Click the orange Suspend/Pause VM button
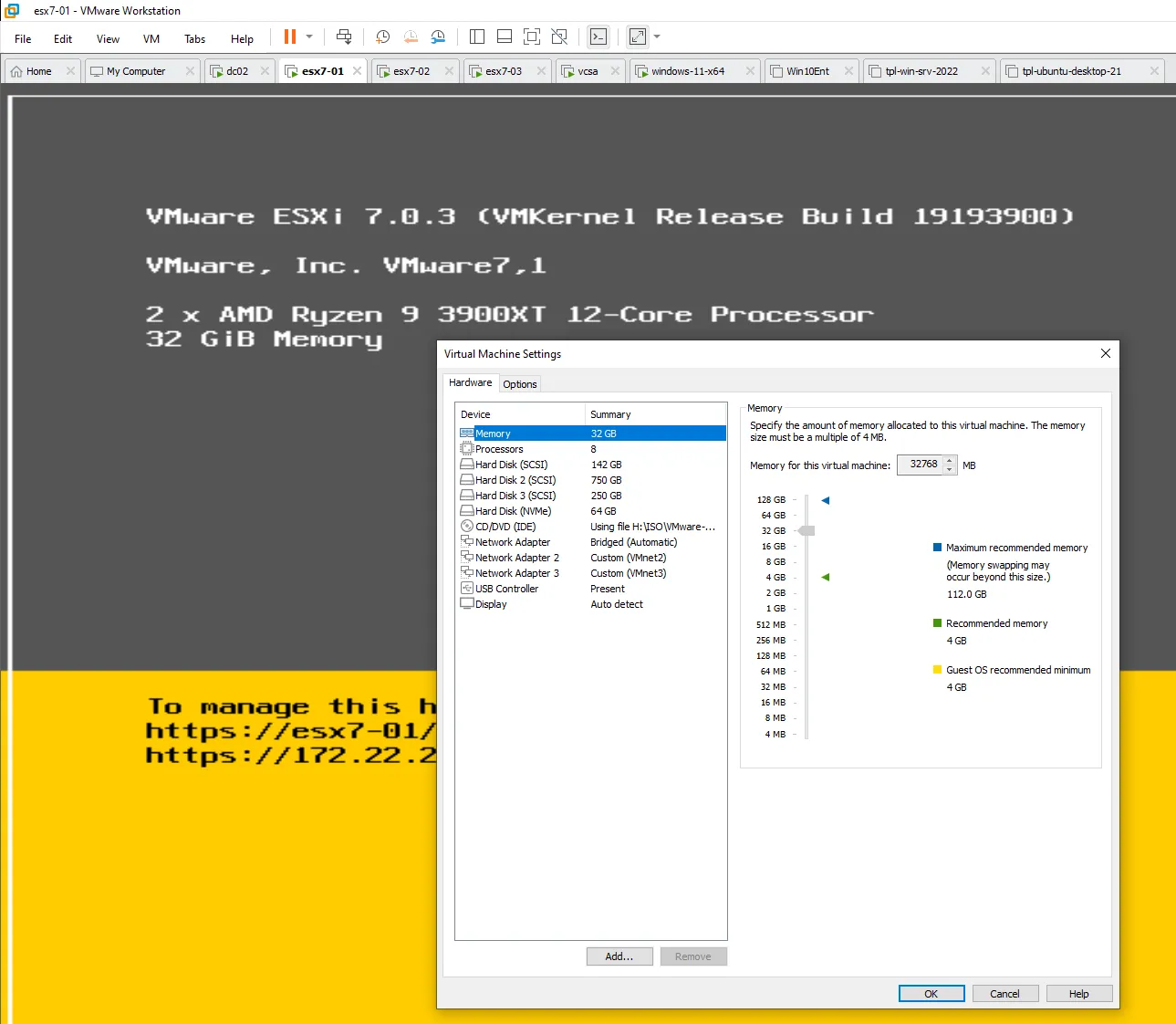This screenshot has height=1024, width=1176. coord(290,37)
